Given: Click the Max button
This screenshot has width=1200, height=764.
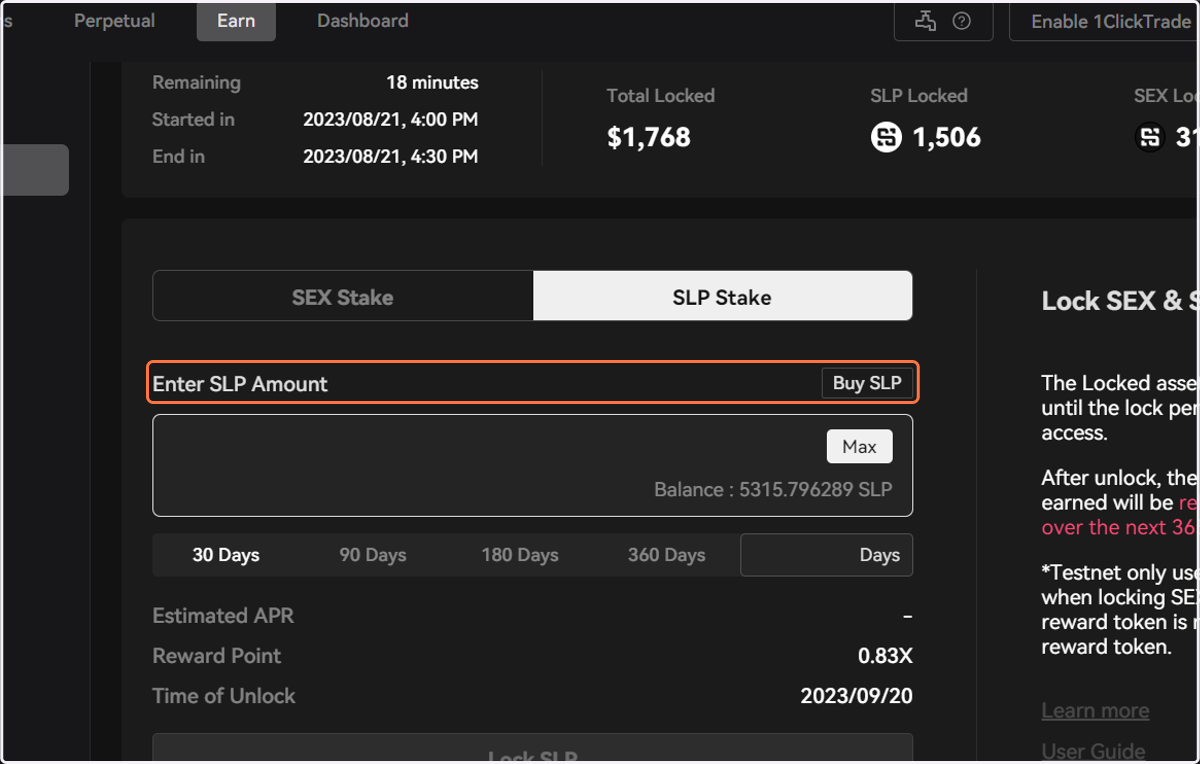Looking at the screenshot, I should coord(859,446).
